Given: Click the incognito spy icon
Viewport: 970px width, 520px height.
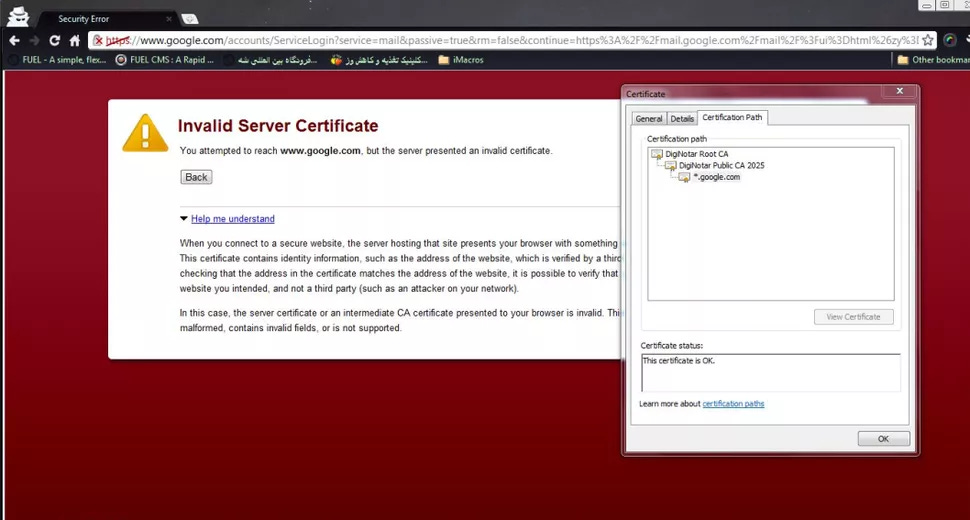Looking at the screenshot, I should click(x=18, y=17).
